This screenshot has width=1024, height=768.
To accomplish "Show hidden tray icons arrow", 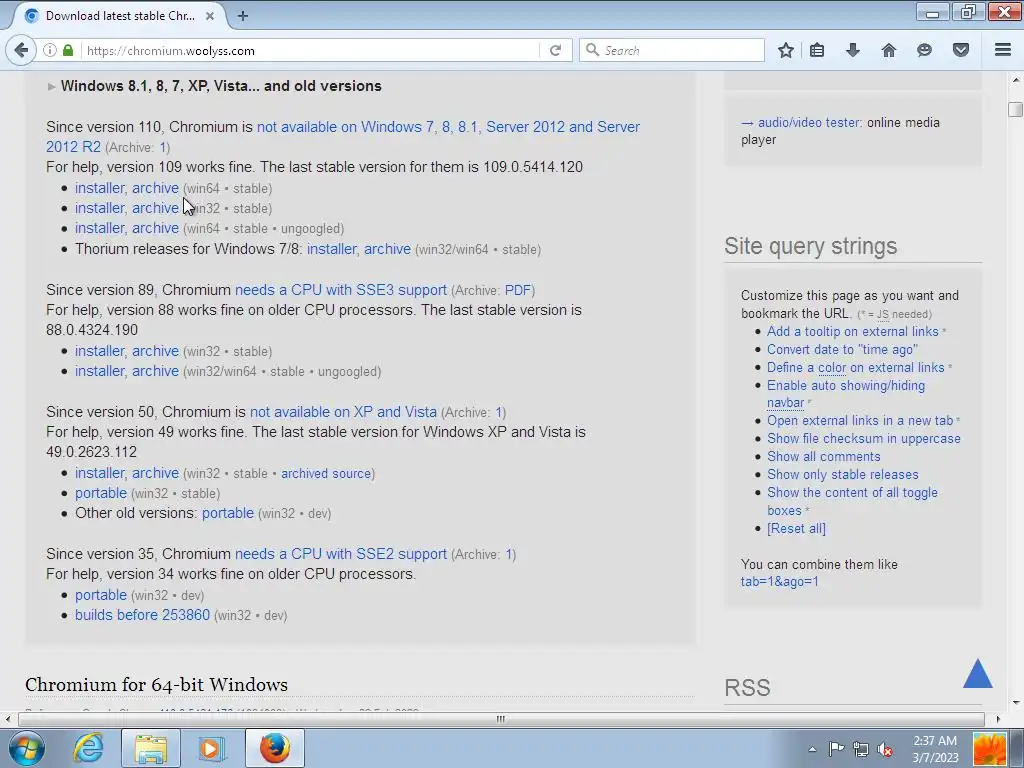I will (812, 749).
